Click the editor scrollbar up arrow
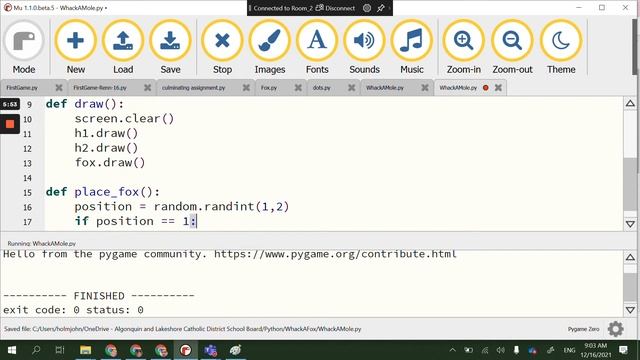 [630, 104]
